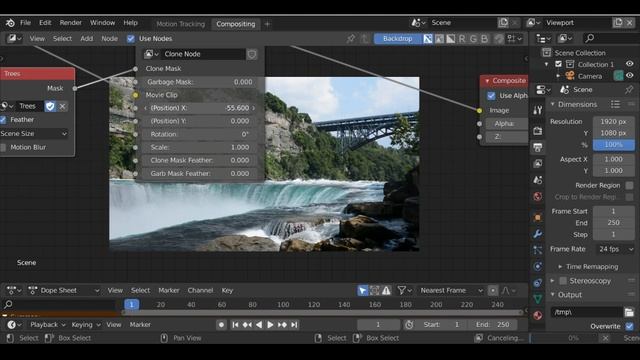This screenshot has width=640, height=360.
Task: Open the Add menu in the node editor
Action: click(x=87, y=38)
